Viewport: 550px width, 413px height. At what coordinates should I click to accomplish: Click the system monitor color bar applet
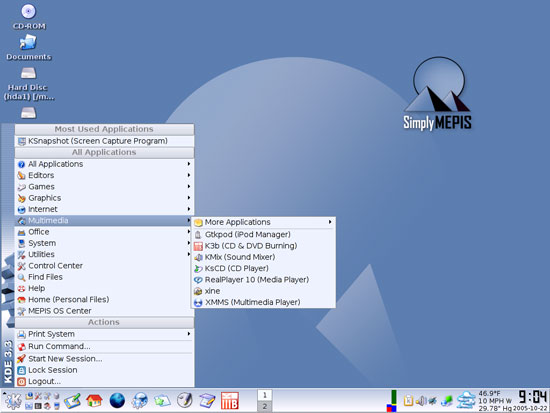(392, 401)
